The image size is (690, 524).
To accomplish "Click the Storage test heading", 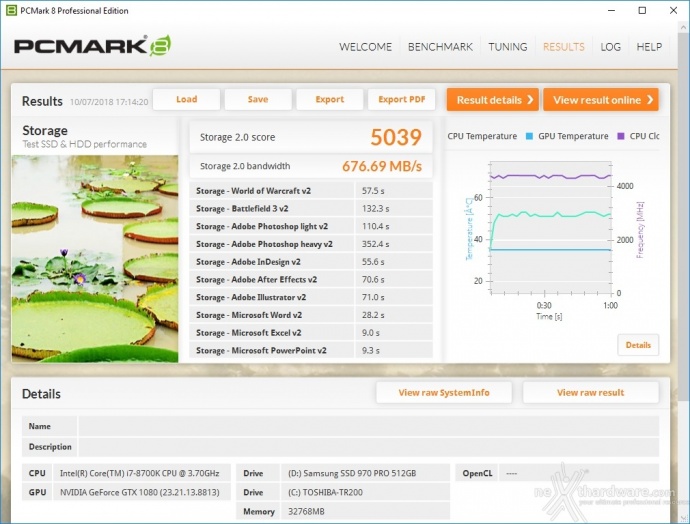I will pyautogui.click(x=45, y=131).
